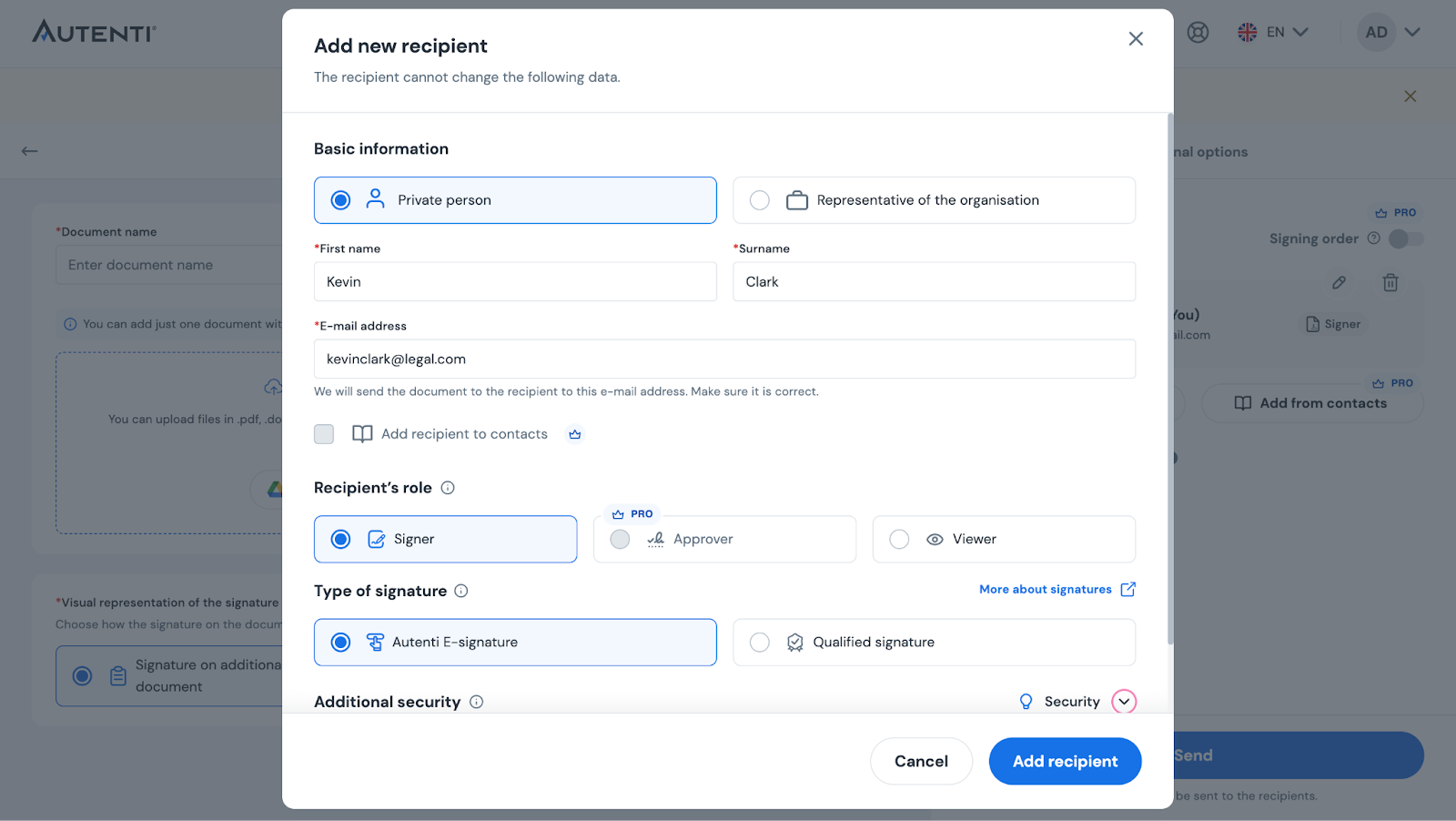Open the AD account menu
This screenshot has height=821, width=1456.
coord(1389,33)
